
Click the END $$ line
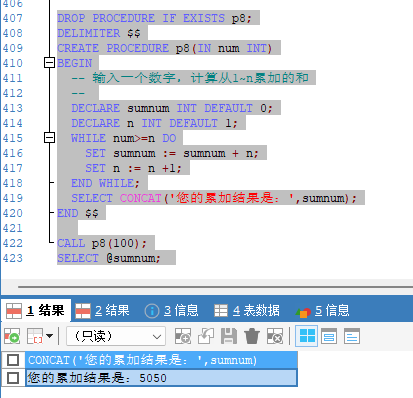point(78,213)
